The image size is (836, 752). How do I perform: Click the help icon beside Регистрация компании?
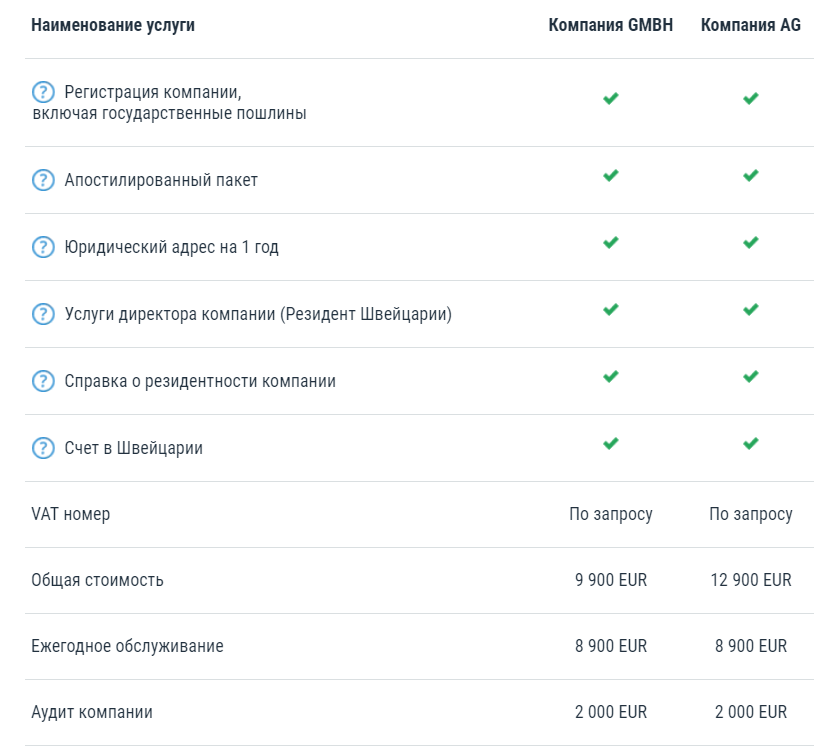coord(43,93)
